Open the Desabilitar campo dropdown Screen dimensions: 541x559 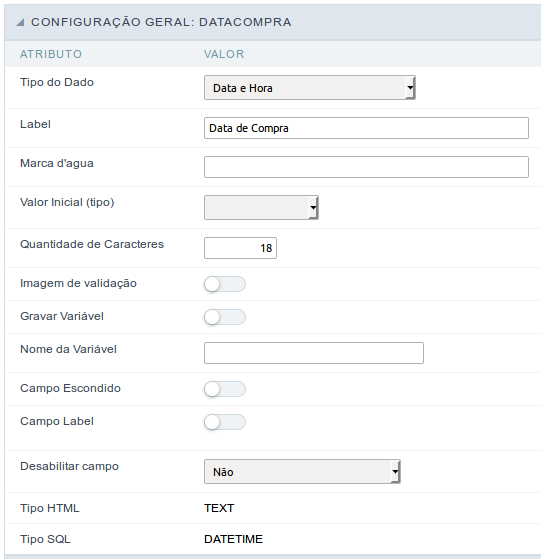click(302, 472)
